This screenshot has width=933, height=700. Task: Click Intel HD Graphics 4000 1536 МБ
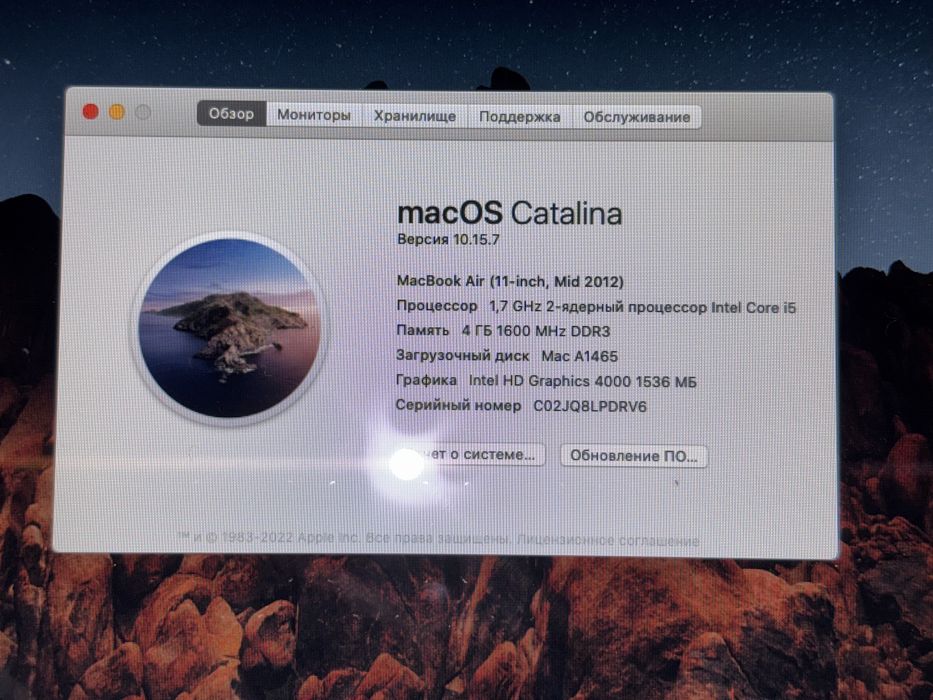583,381
